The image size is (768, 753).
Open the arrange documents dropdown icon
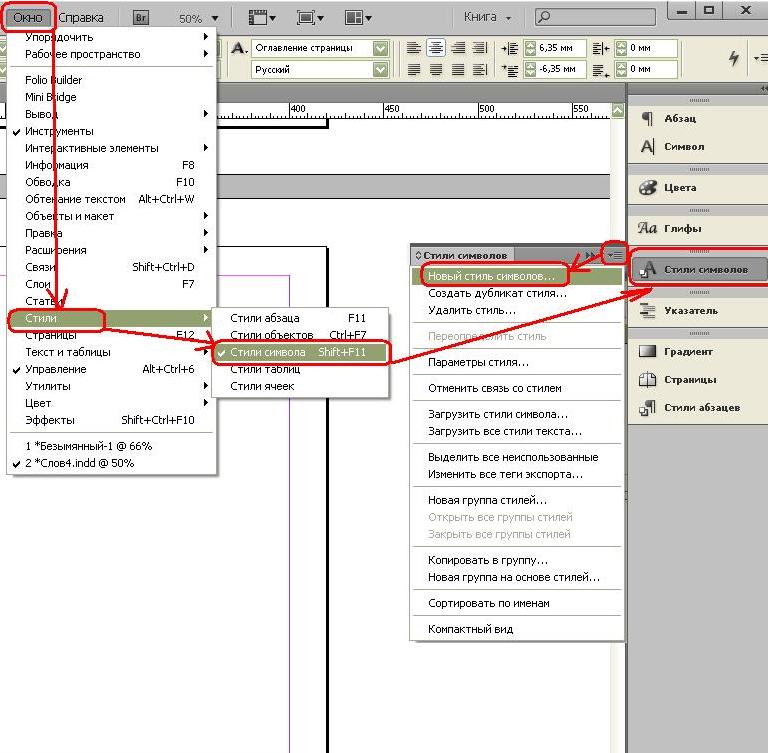[358, 18]
